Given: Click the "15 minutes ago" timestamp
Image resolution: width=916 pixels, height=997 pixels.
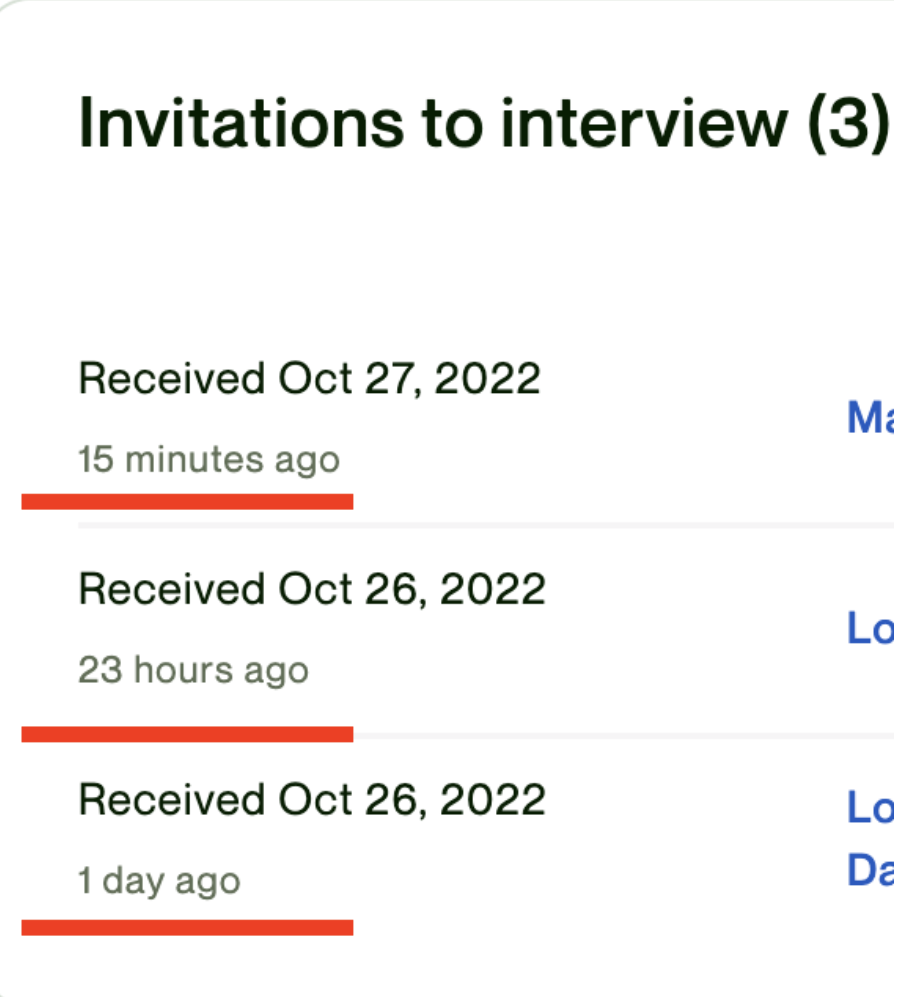Looking at the screenshot, I should (x=209, y=460).
